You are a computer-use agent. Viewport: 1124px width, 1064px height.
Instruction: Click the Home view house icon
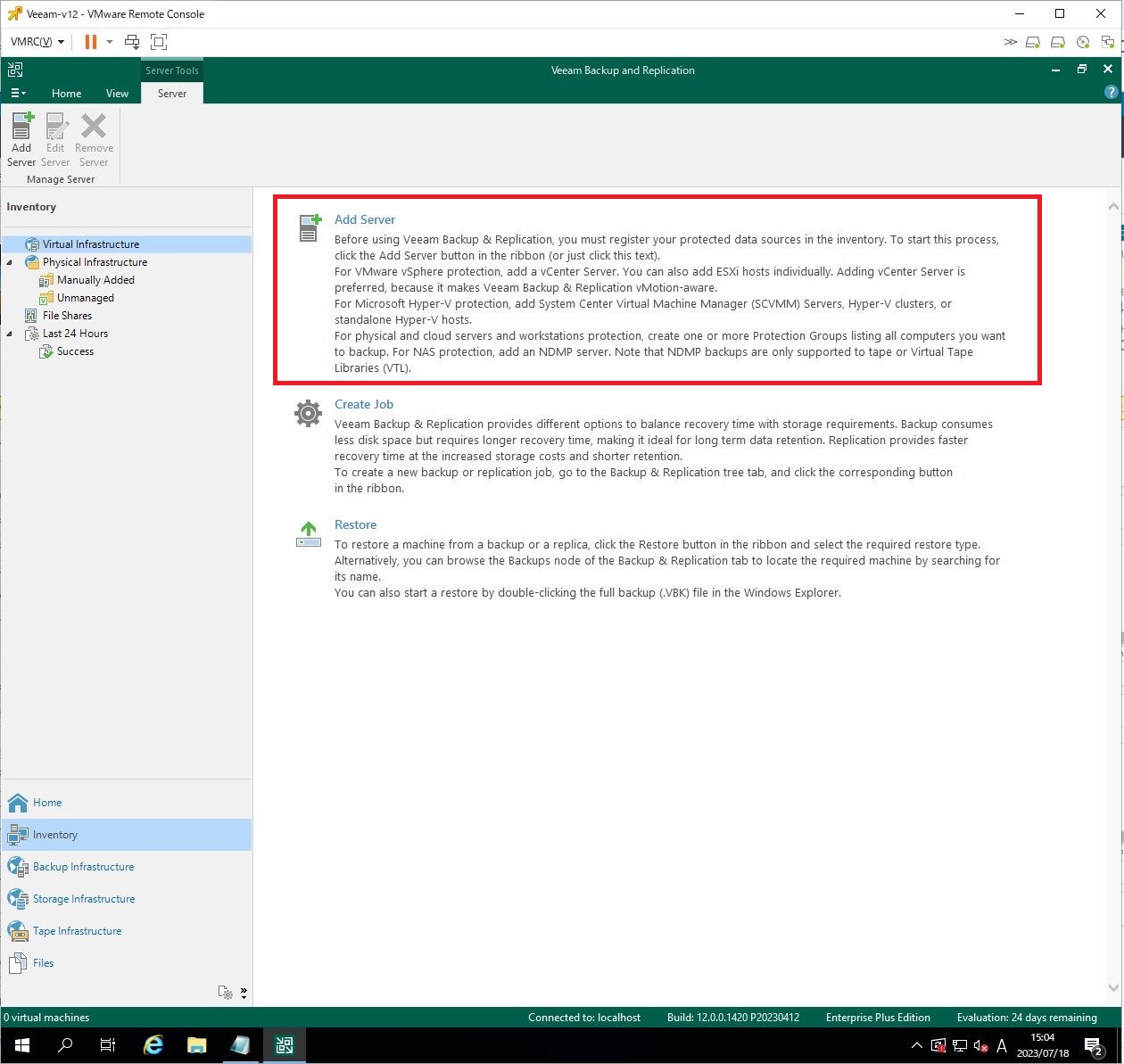coord(18,803)
